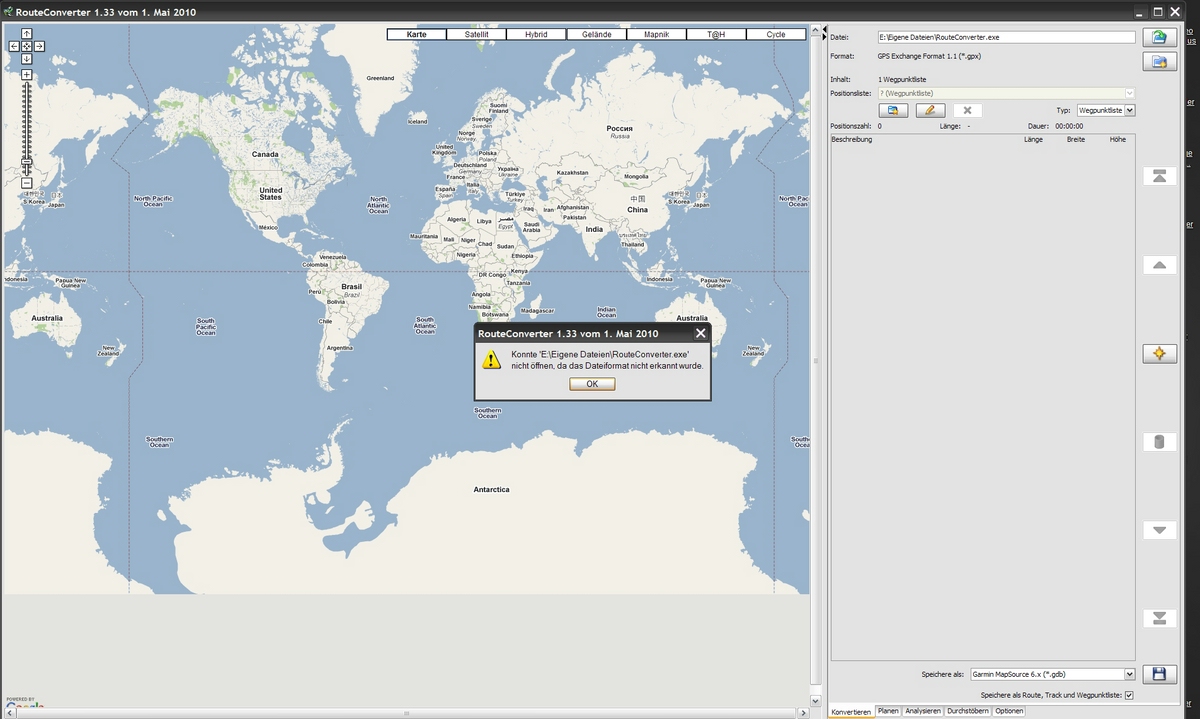Select the Satellit map type
This screenshot has height=719, width=1200.
(477, 34)
